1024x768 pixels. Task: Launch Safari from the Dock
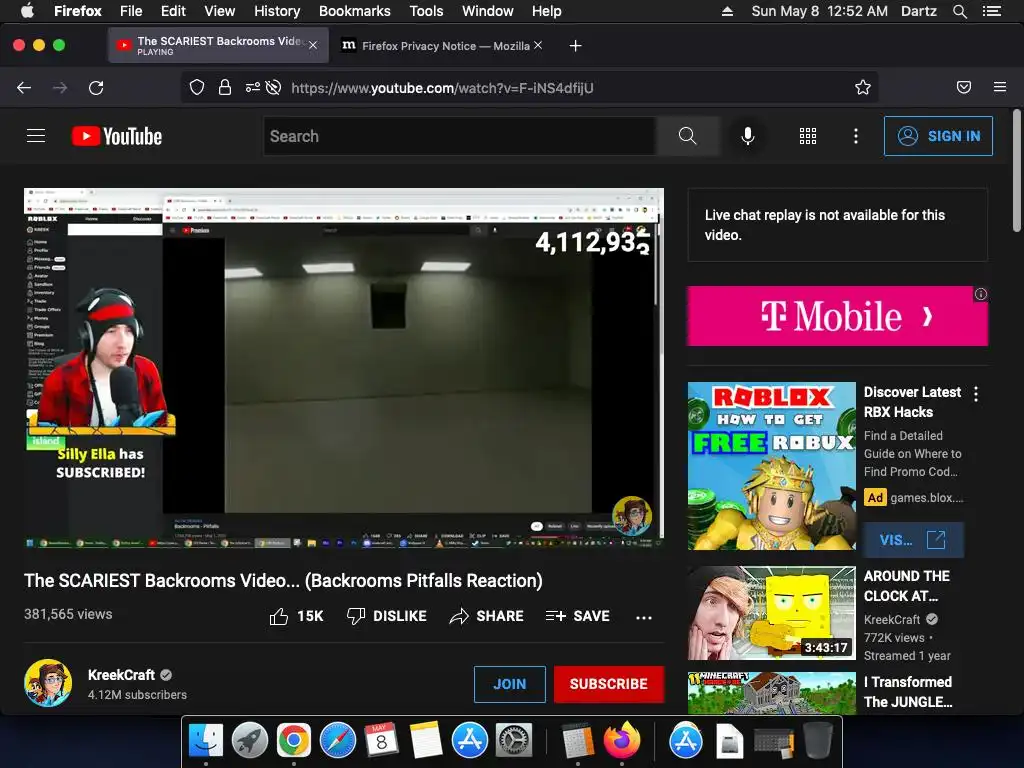(x=338, y=741)
